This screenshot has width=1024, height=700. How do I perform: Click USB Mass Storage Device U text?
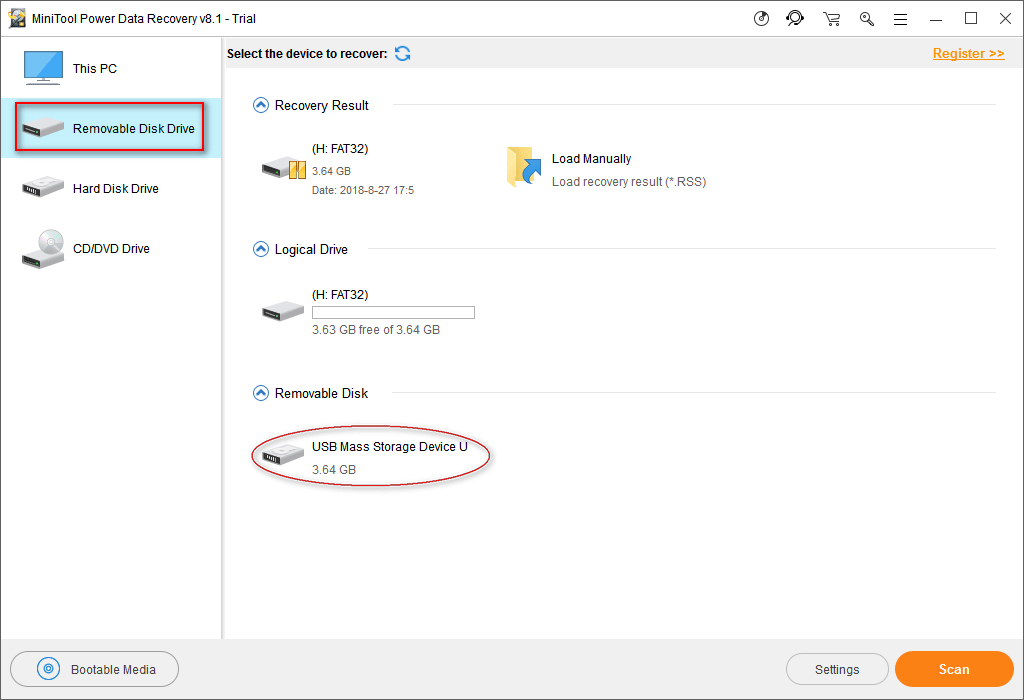[x=390, y=447]
